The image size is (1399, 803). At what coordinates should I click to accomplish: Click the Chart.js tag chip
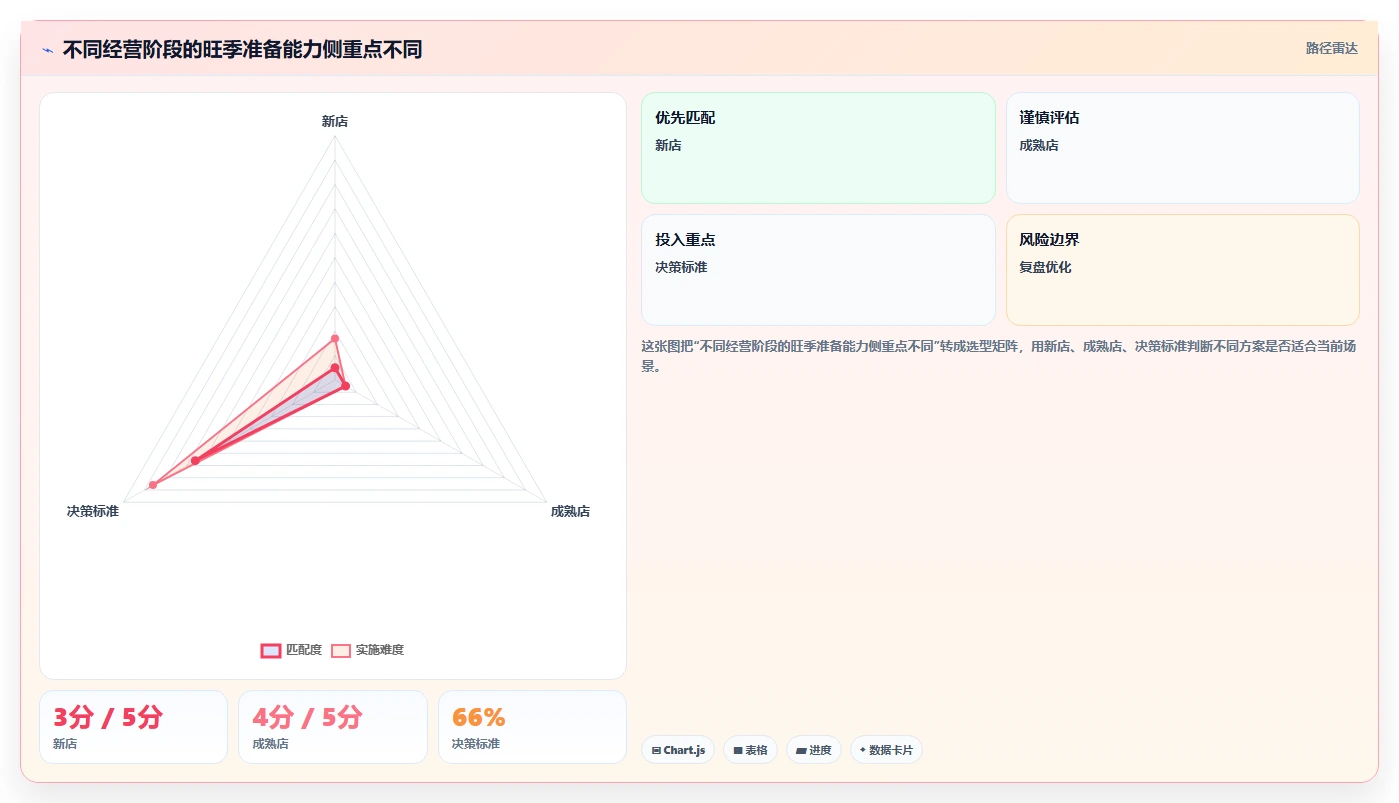point(678,750)
